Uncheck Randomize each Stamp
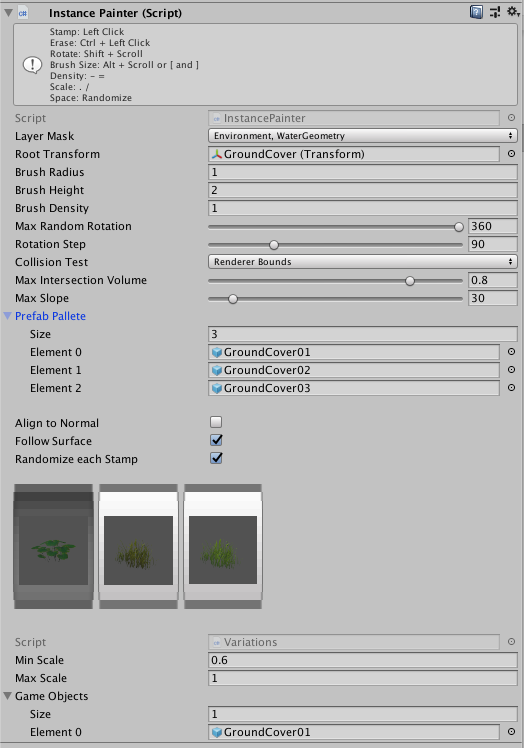 216,458
